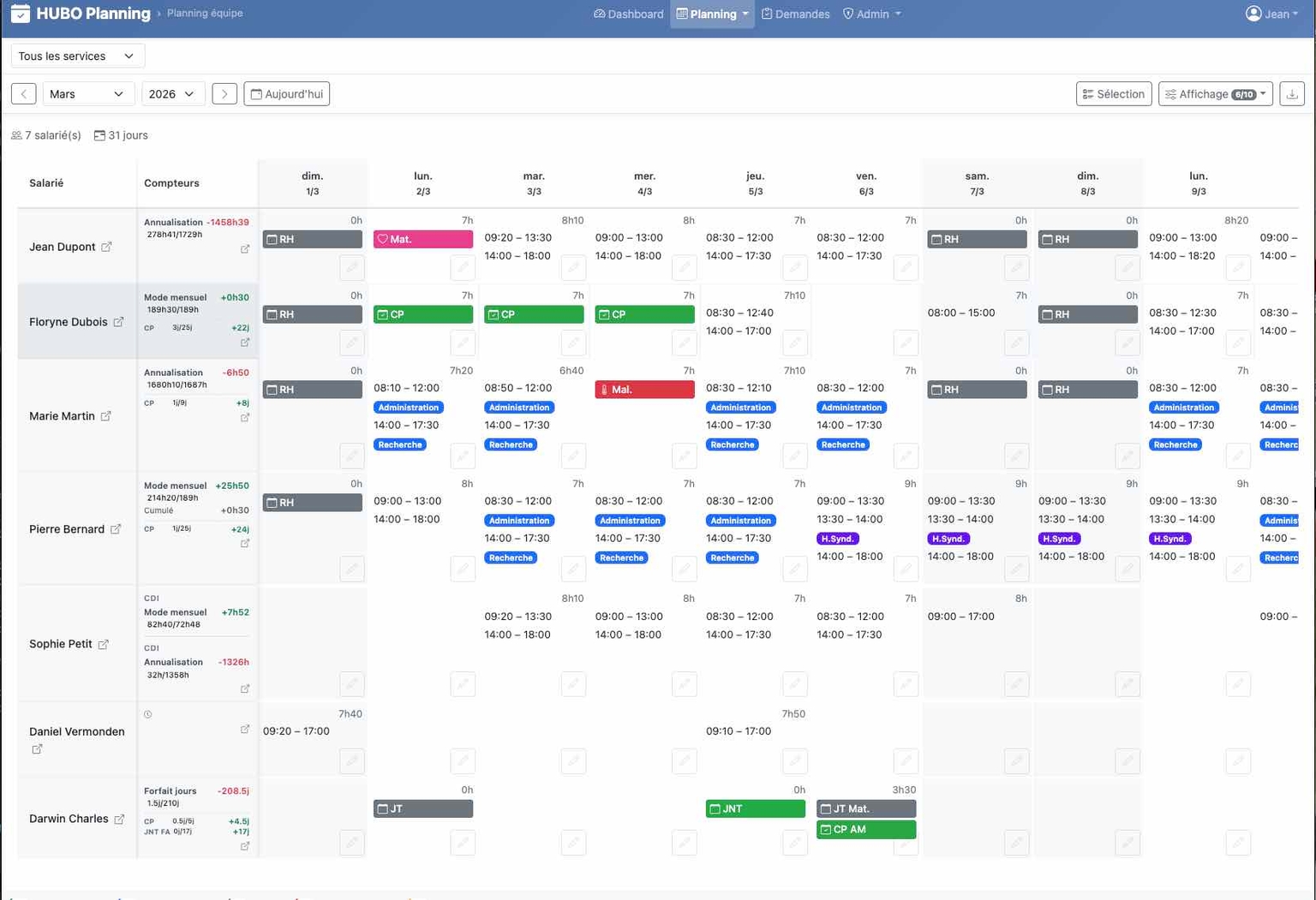Screen dimensions: 1316x900
Task: Open the Dashboard menu item
Action: tap(628, 15)
